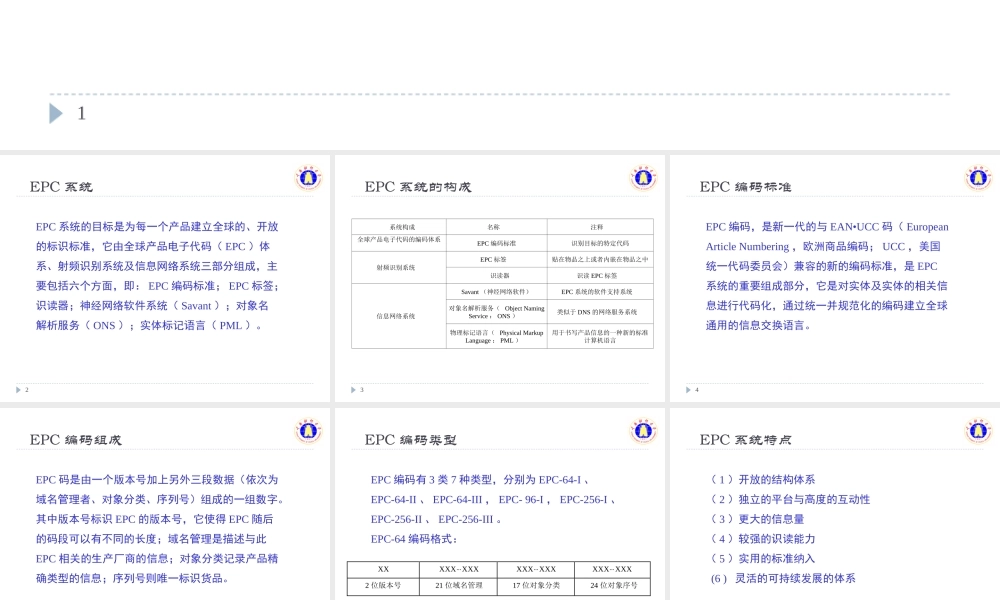Select the EPC 系统 slide thumbnail
The width and height of the screenshot is (1000, 600).
[x=165, y=275]
